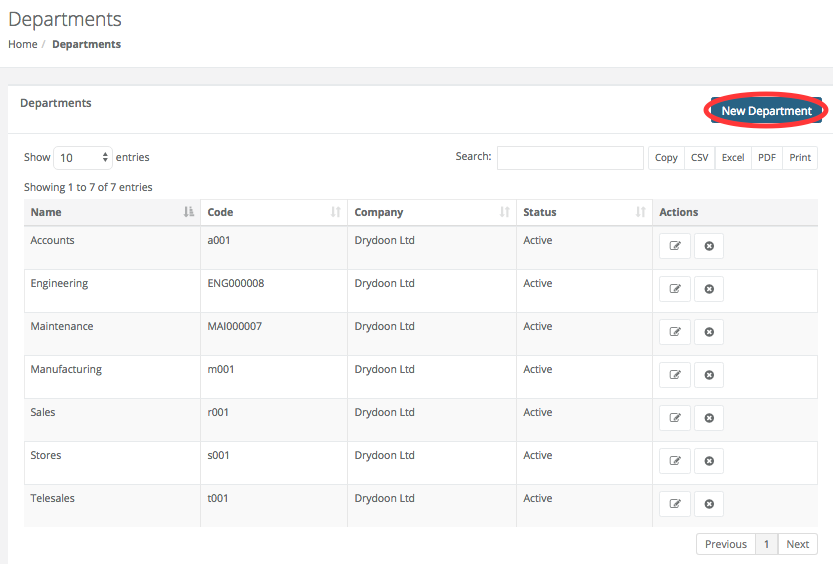The height and width of the screenshot is (564, 833).
Task: Delete the Accounts department row
Action: tap(709, 246)
